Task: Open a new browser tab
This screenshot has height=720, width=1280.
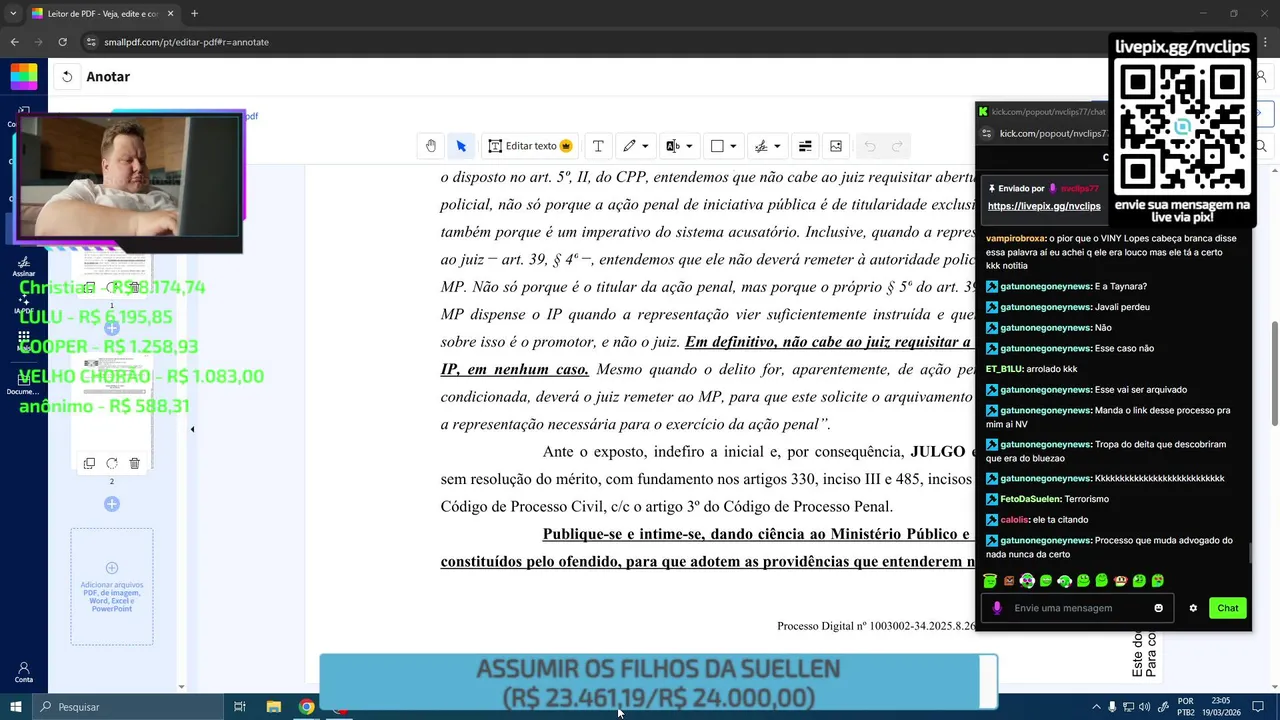Action: 194,14
